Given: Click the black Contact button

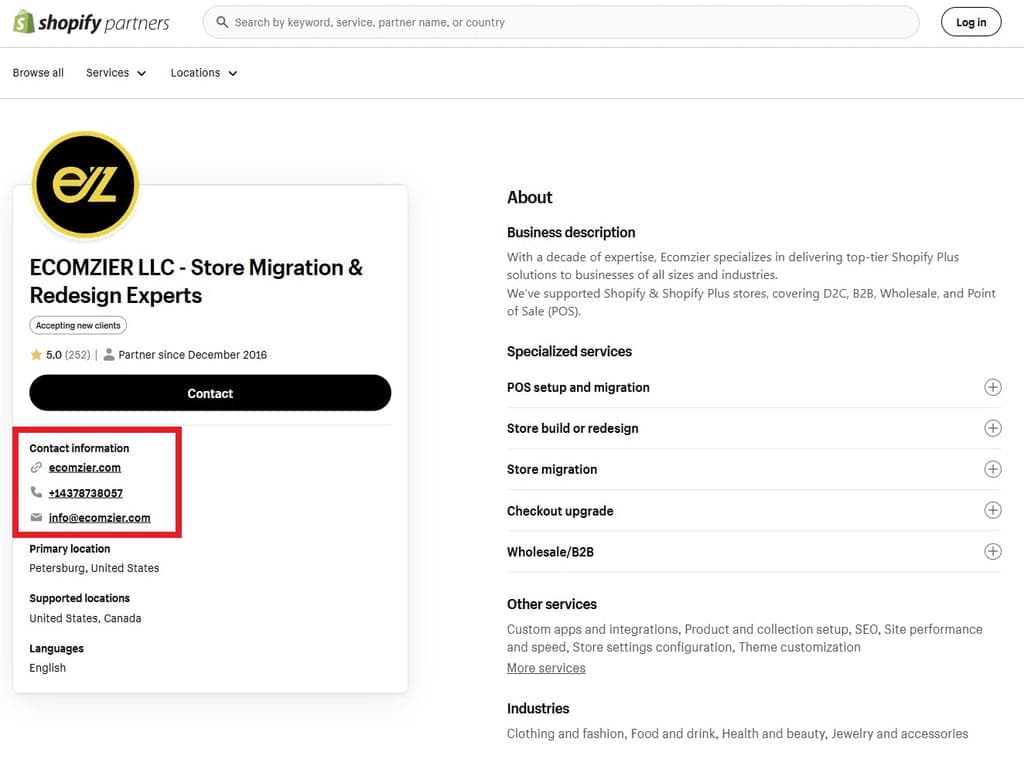Looking at the screenshot, I should (210, 393).
